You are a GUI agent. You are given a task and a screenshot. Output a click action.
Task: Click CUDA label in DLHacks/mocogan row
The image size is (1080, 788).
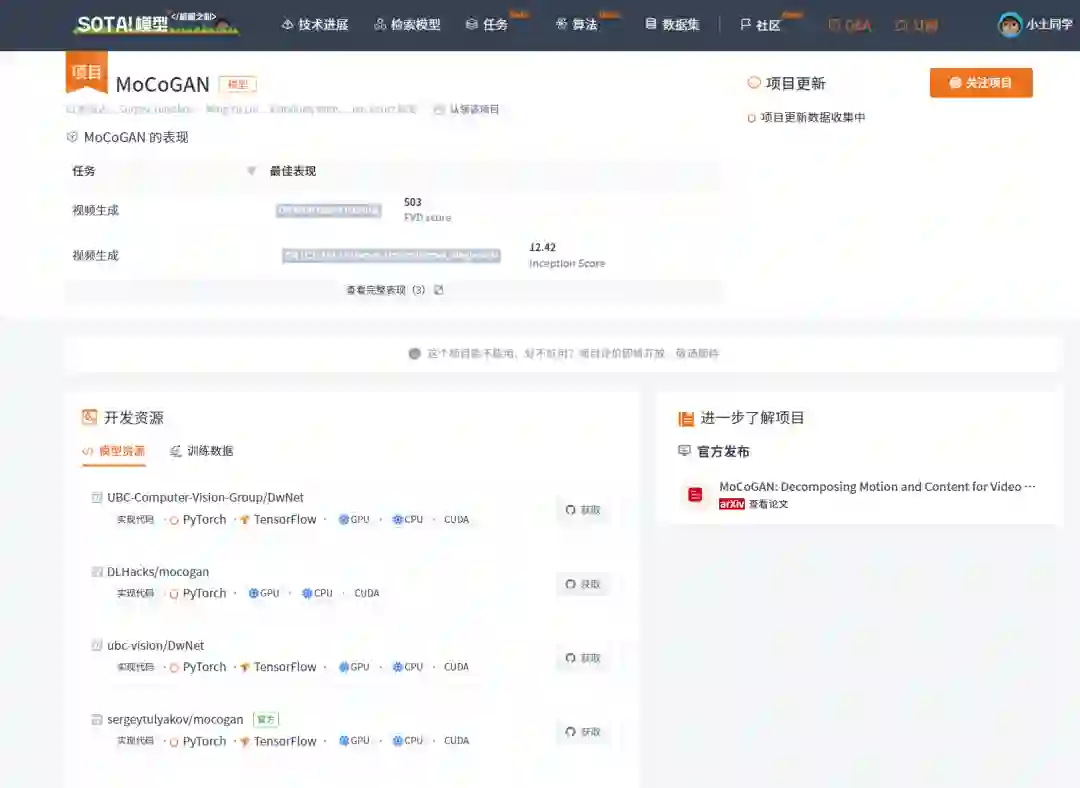pyautogui.click(x=366, y=593)
